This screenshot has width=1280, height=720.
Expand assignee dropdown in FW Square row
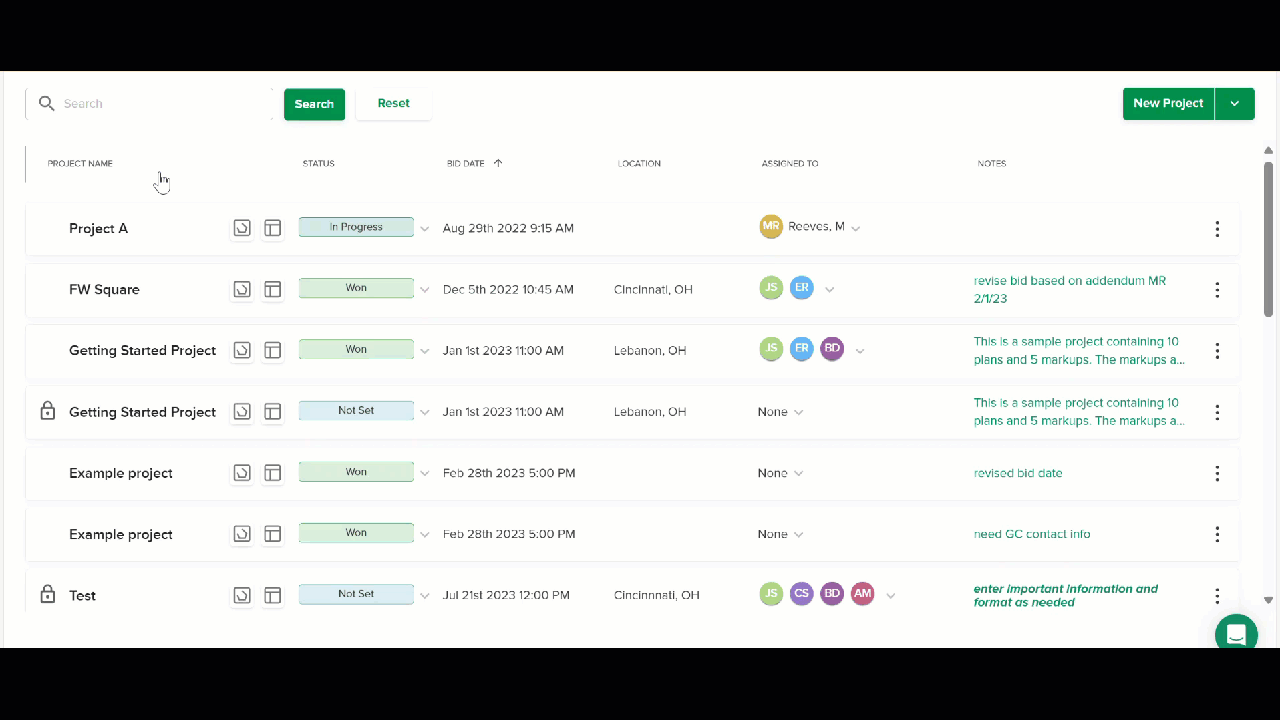click(829, 290)
